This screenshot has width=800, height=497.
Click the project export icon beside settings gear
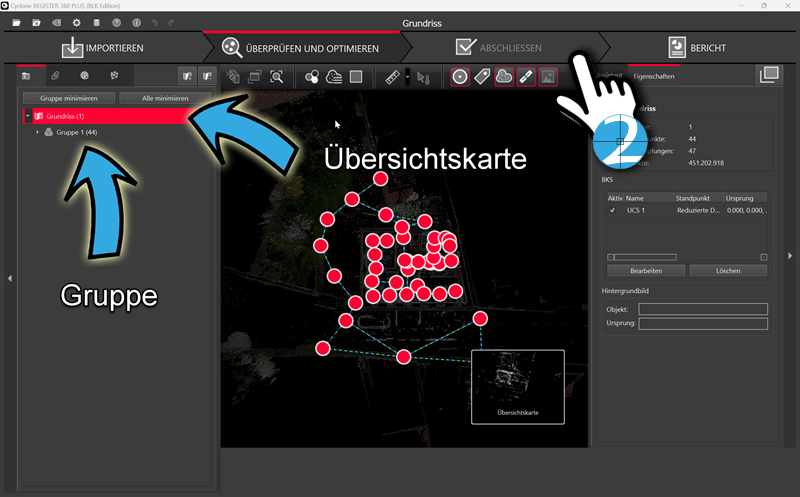pos(57,23)
